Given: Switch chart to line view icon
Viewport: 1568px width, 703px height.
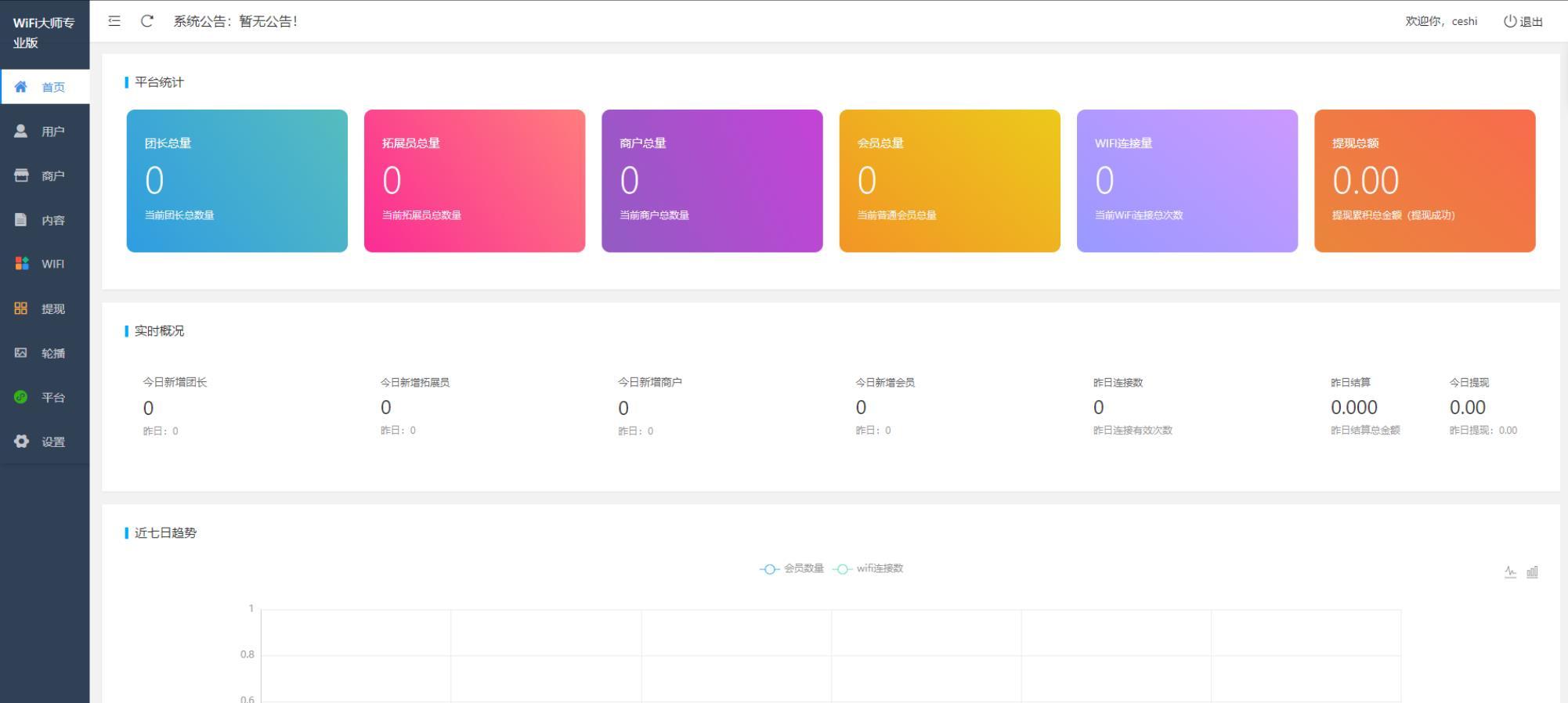Looking at the screenshot, I should point(1510,572).
